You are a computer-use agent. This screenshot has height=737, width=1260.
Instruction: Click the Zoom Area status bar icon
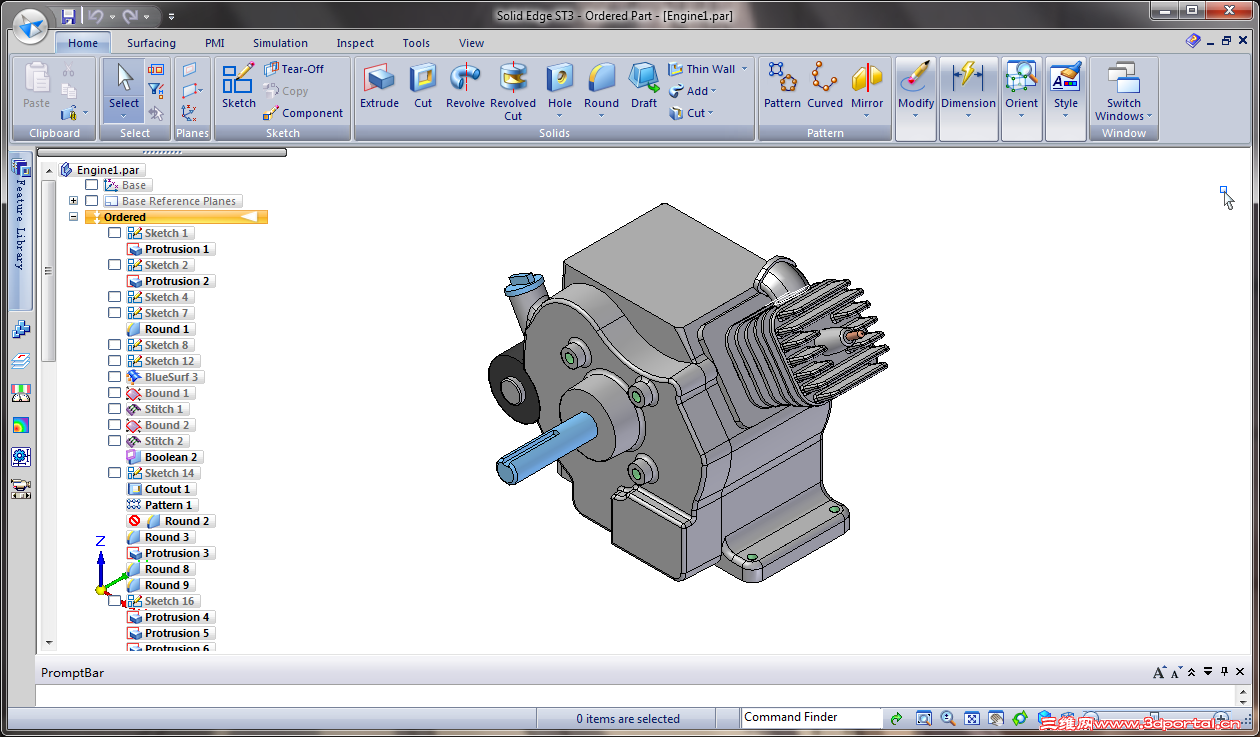pos(923,718)
